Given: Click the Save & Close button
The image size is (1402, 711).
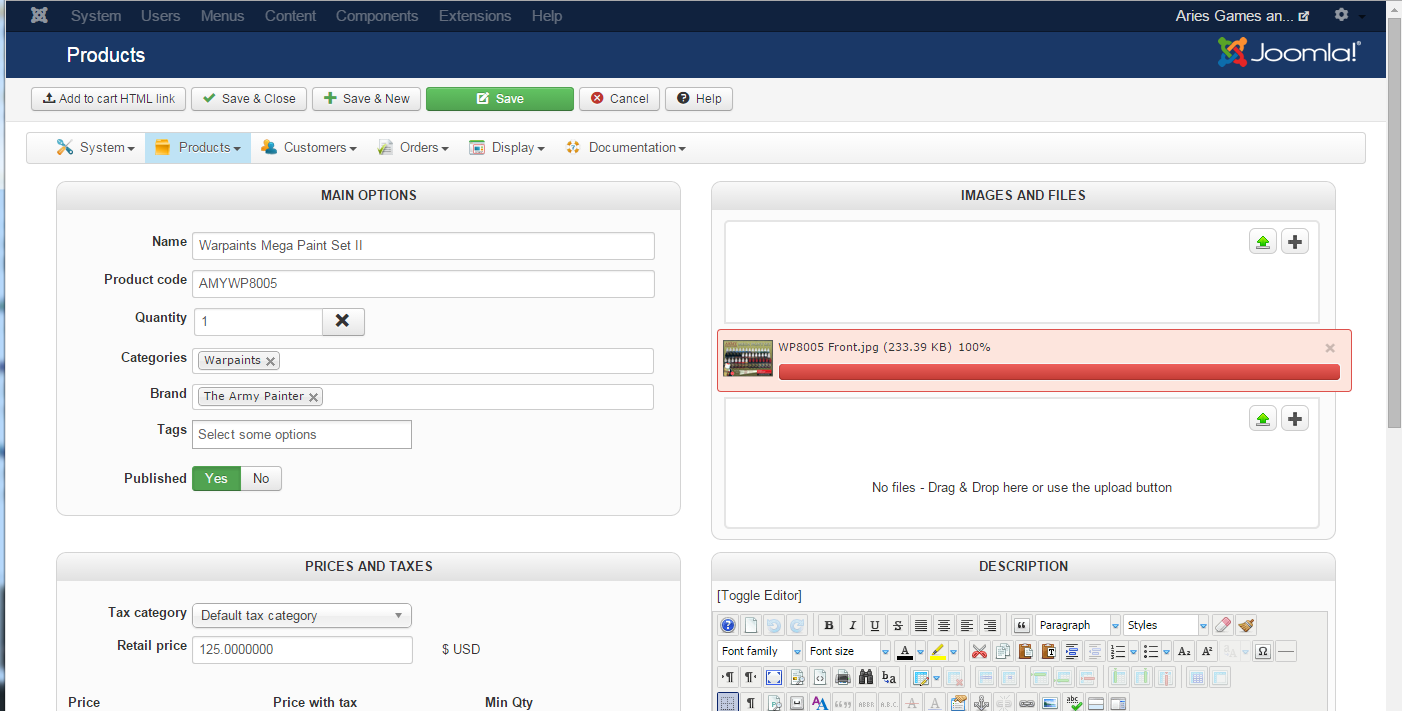Looking at the screenshot, I should [249, 99].
